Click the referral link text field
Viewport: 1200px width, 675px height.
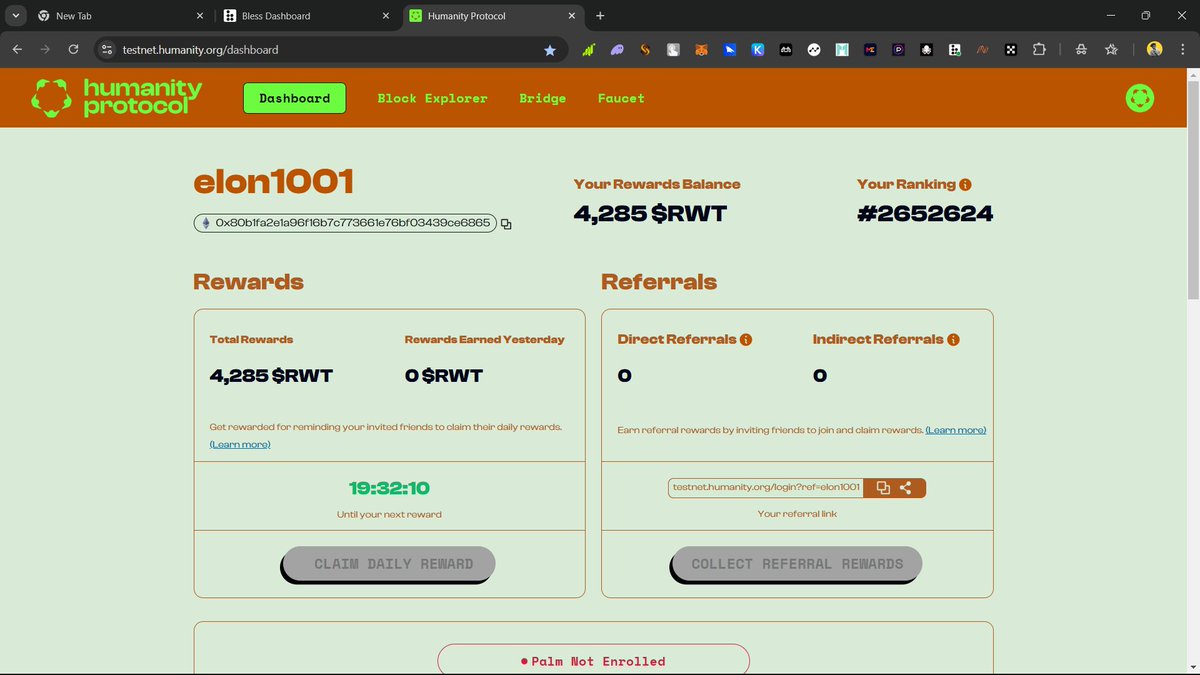766,488
